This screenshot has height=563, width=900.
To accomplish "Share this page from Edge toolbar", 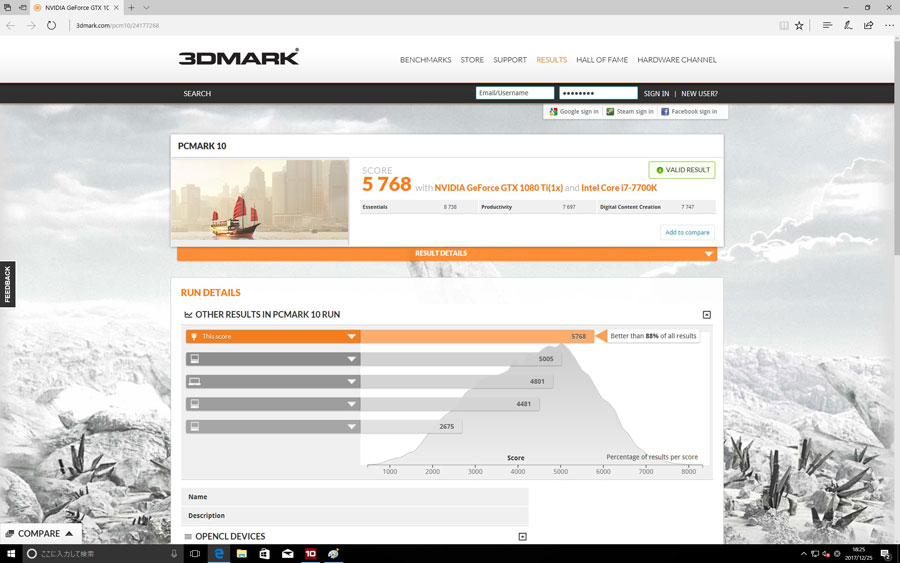I will click(x=868, y=25).
